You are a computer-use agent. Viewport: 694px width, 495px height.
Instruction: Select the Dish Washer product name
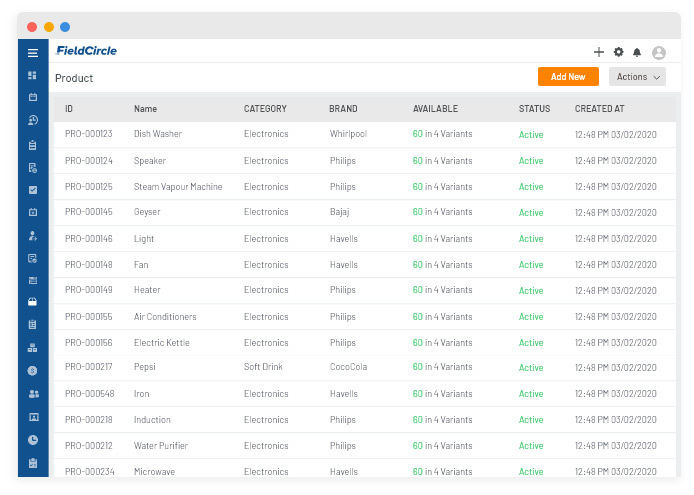pos(158,134)
